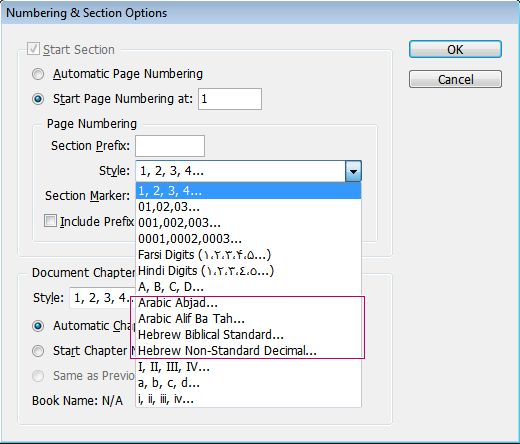Choose Farsi Digits numbering style

(x=248, y=255)
